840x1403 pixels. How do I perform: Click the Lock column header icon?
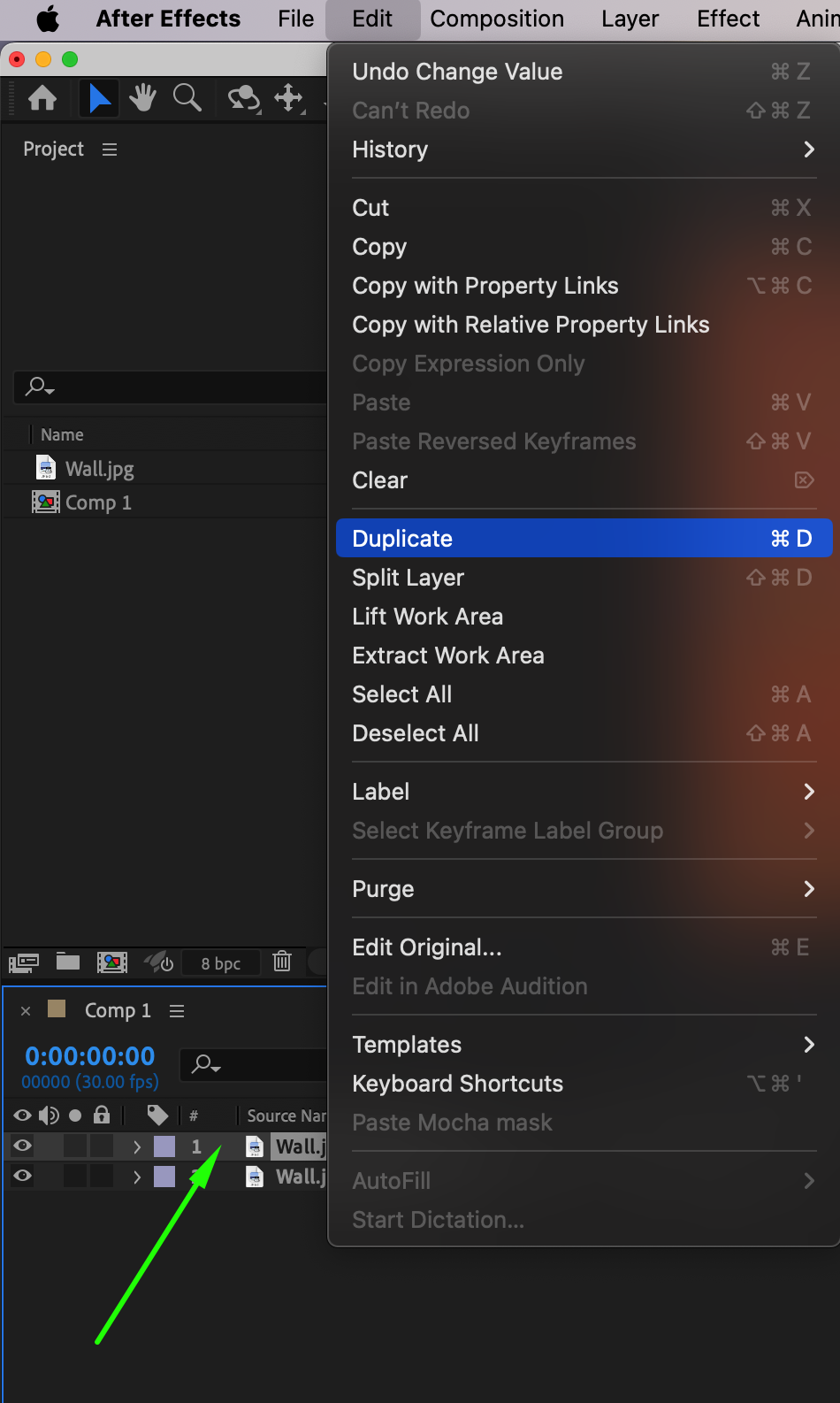point(102,1115)
